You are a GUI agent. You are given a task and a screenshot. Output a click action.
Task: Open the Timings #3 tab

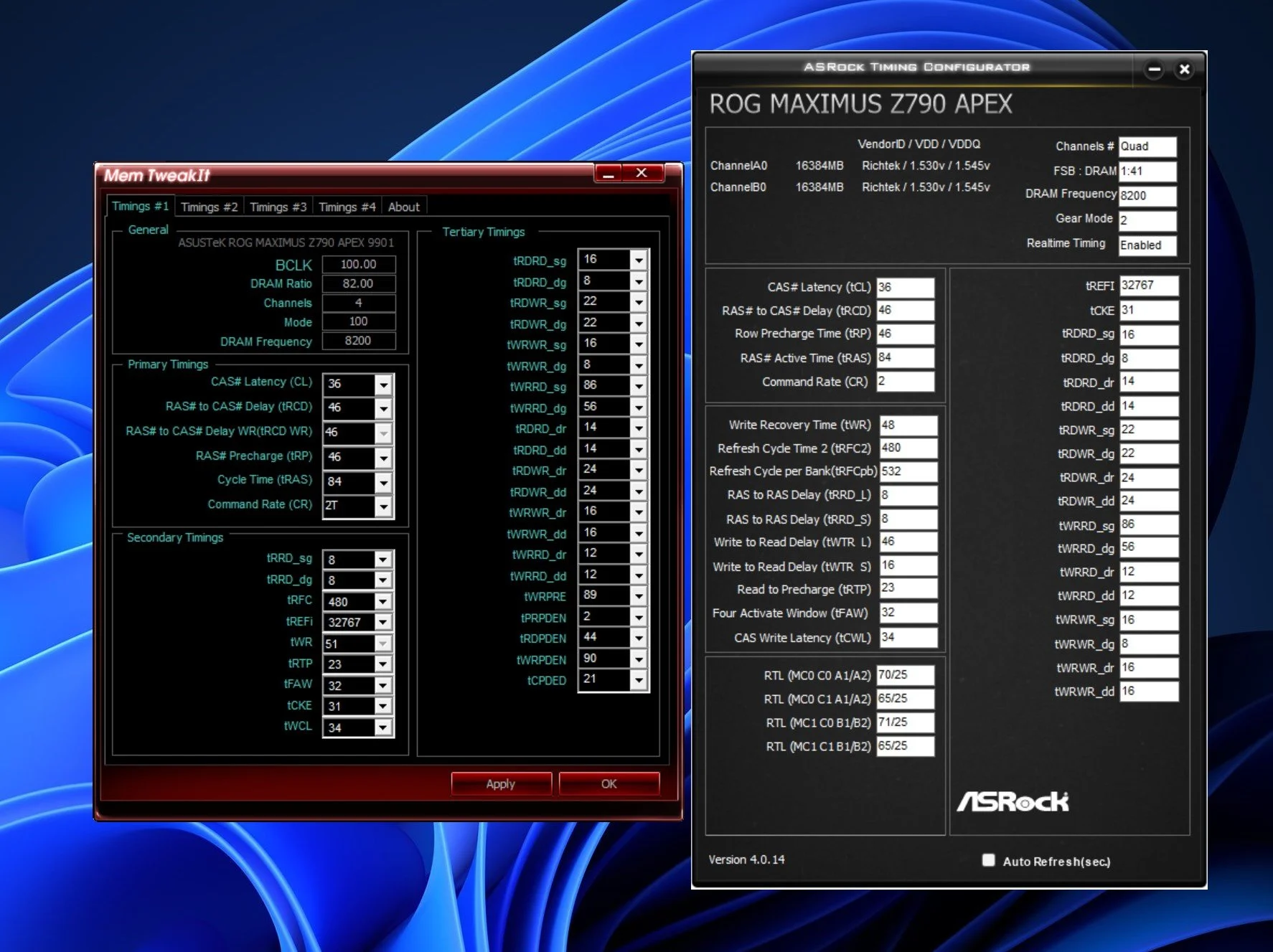[278, 207]
